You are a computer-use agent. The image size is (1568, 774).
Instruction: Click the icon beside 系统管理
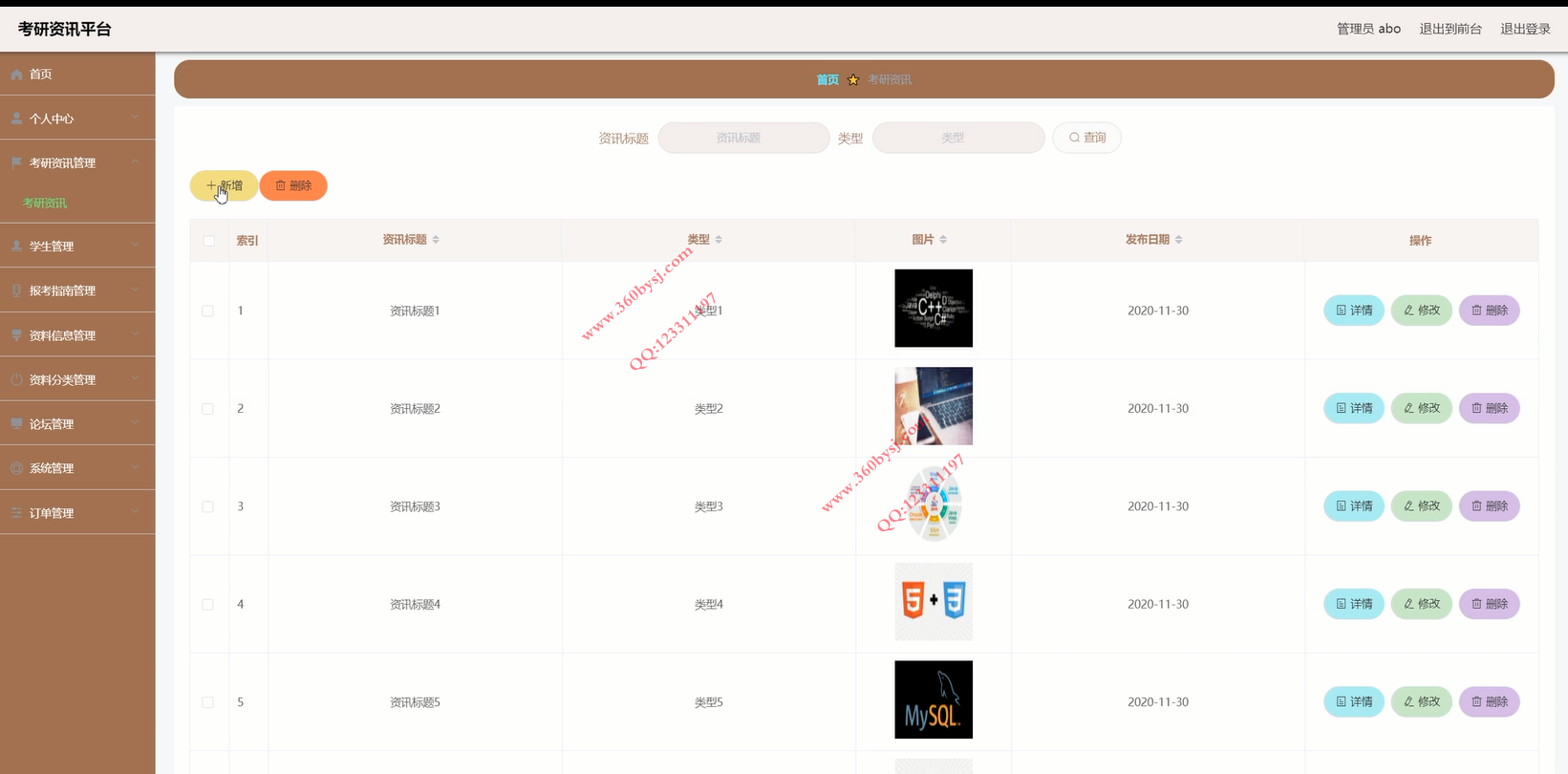coord(16,468)
